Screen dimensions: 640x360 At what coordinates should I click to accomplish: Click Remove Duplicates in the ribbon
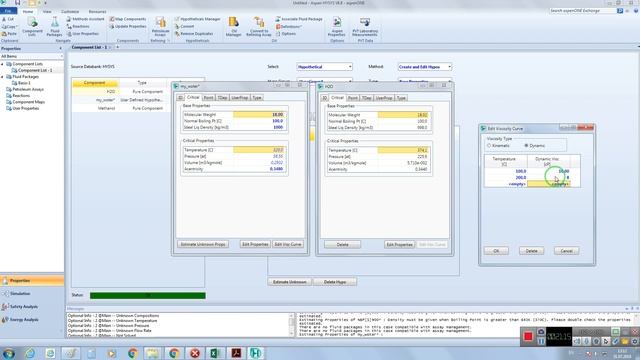[x=194, y=34]
